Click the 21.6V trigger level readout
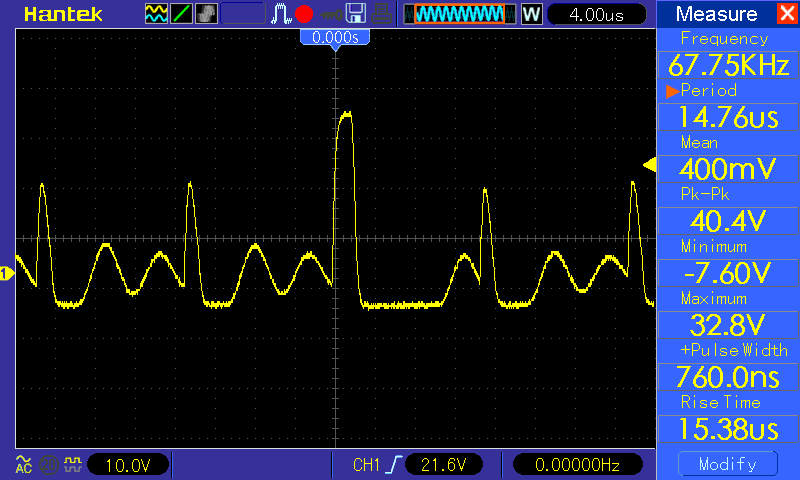 443,465
